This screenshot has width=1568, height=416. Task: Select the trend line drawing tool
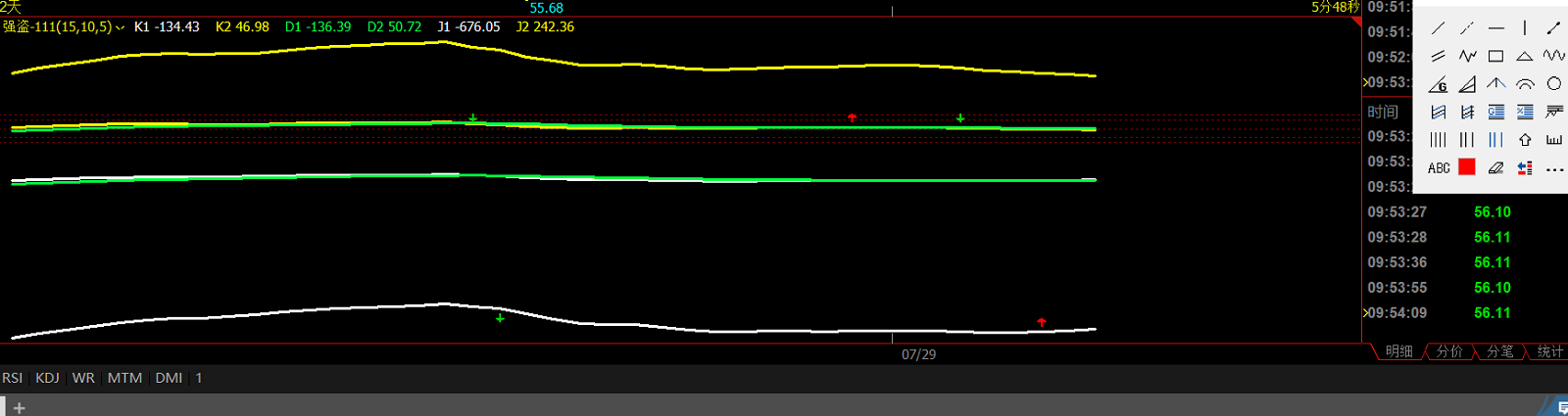[1438, 28]
